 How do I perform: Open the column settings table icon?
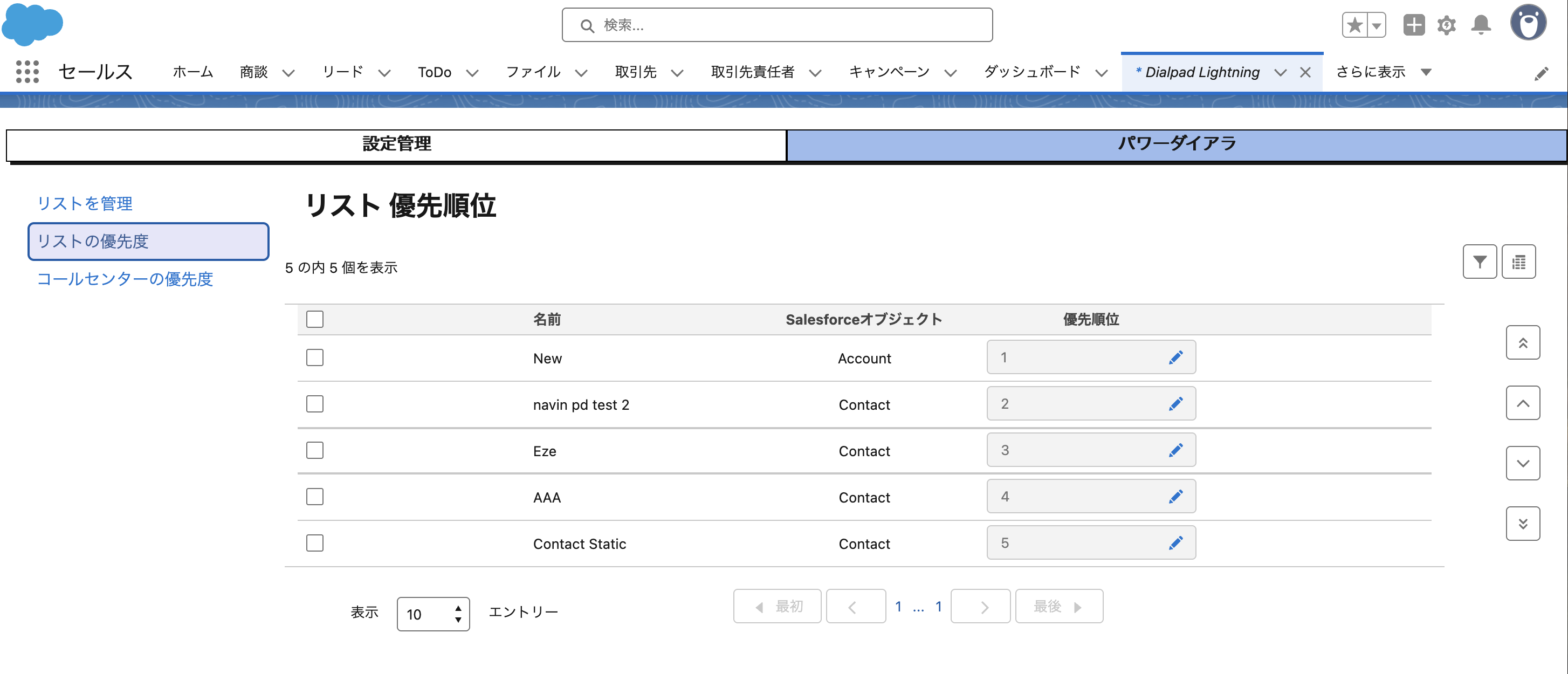click(x=1519, y=262)
